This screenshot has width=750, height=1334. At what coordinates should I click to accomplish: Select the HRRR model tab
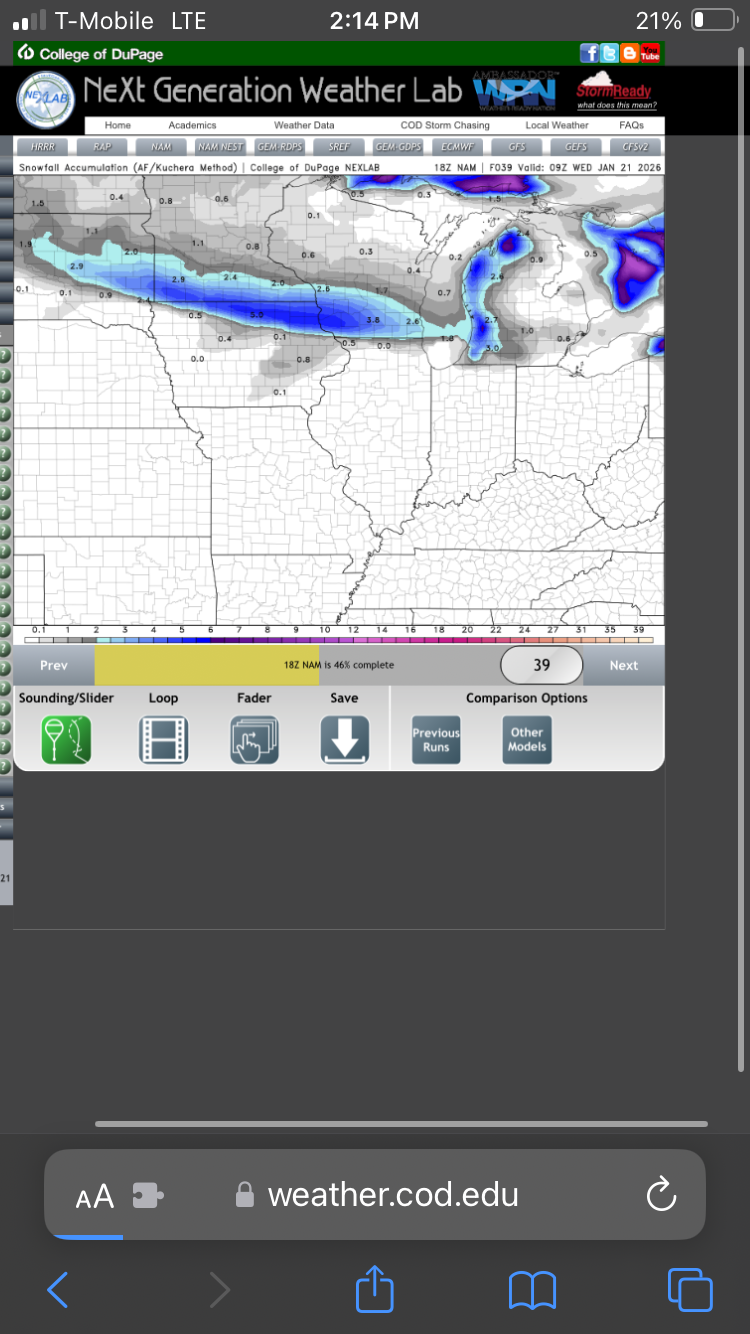(42, 147)
